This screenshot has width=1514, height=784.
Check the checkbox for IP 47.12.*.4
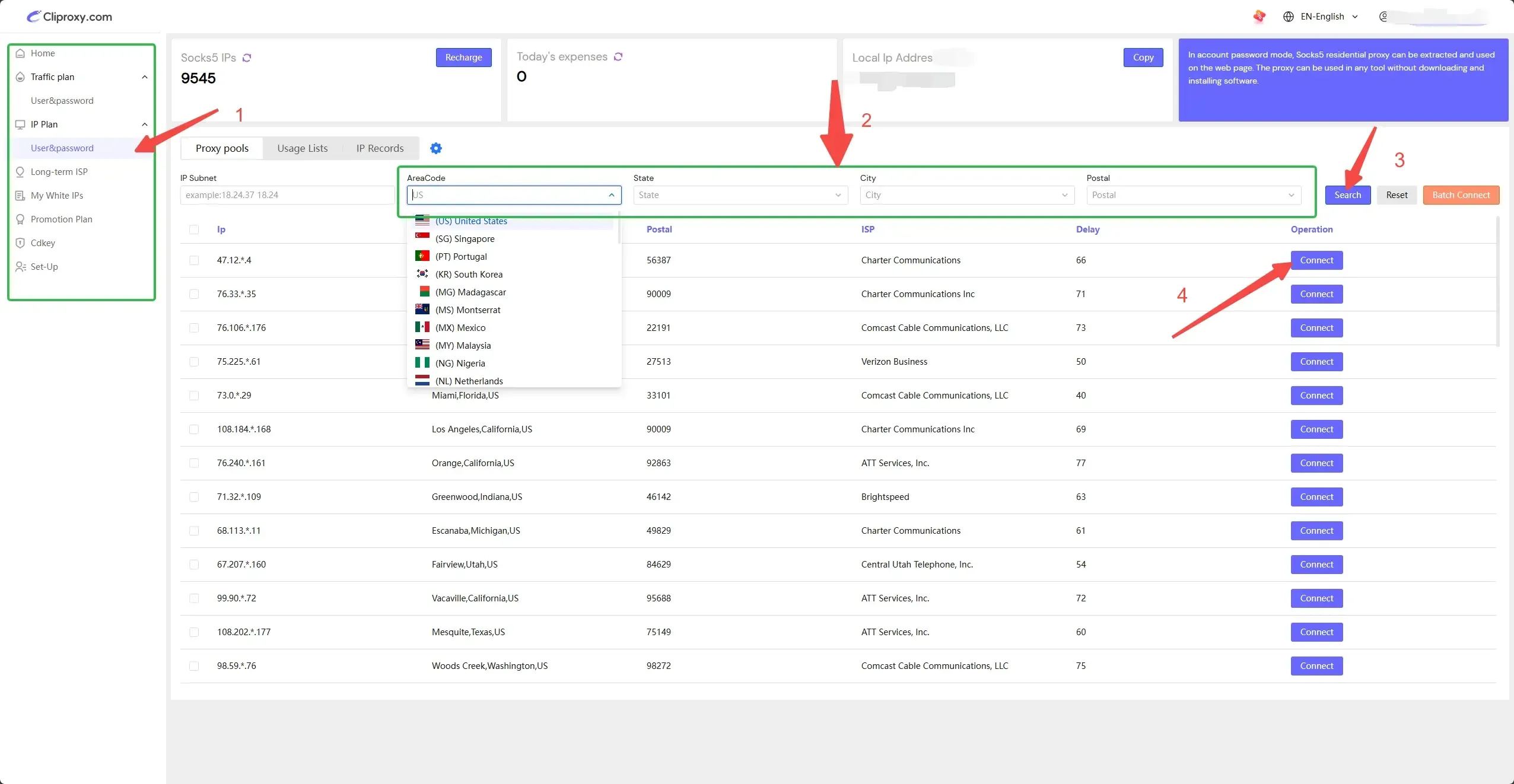tap(194, 260)
